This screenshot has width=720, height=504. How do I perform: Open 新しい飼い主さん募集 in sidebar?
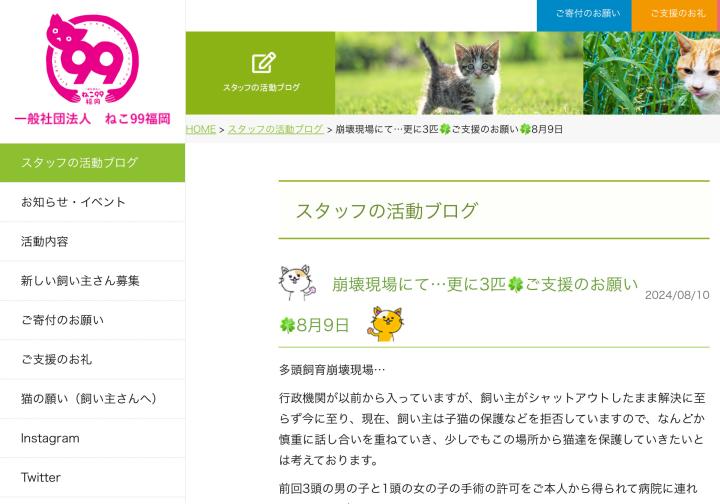click(x=92, y=281)
